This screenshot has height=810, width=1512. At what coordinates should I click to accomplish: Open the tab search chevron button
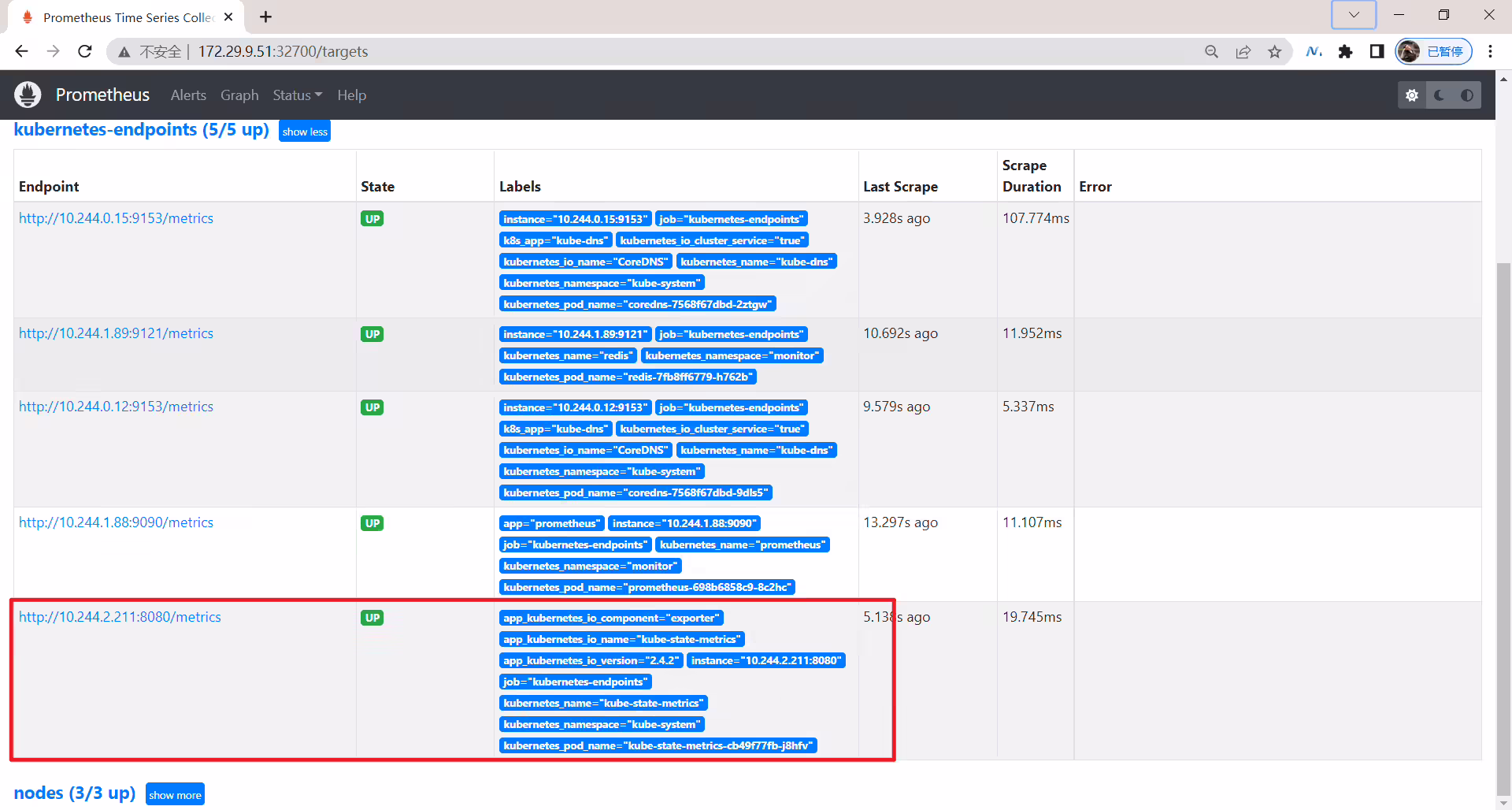click(1354, 14)
